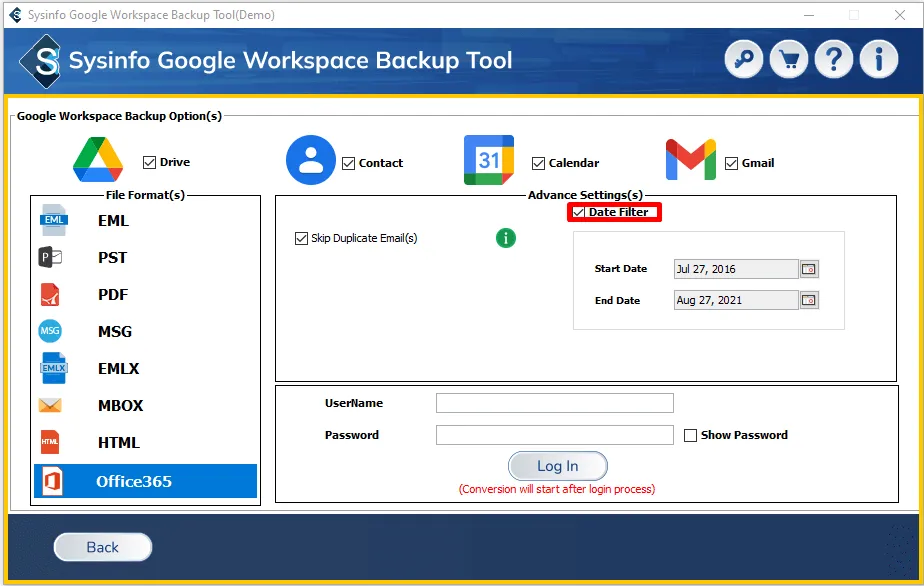Select the Office365 format option
This screenshot has height=586, width=924.
[x=134, y=482]
